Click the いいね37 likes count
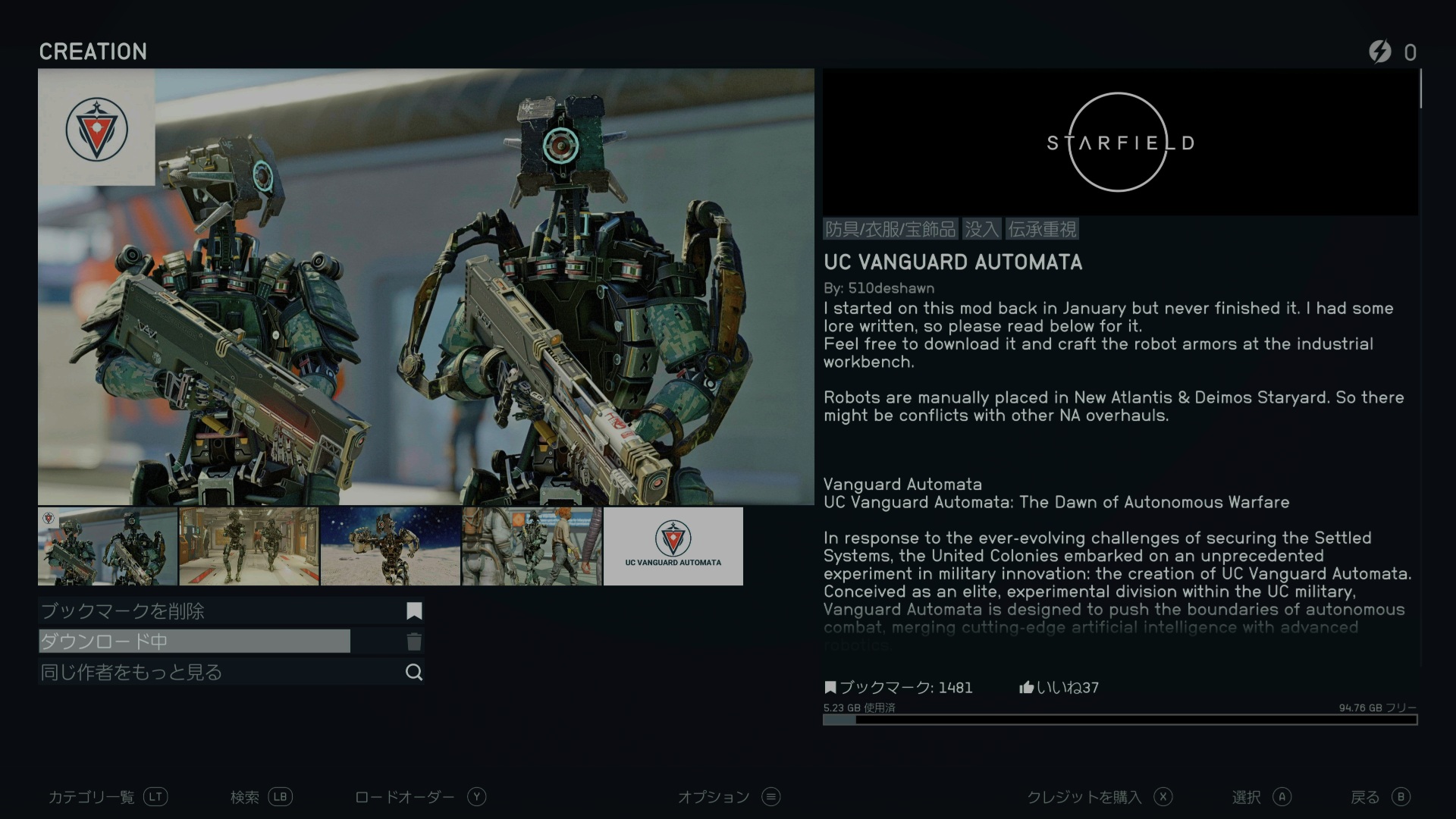The width and height of the screenshot is (1456, 819). [1067, 688]
